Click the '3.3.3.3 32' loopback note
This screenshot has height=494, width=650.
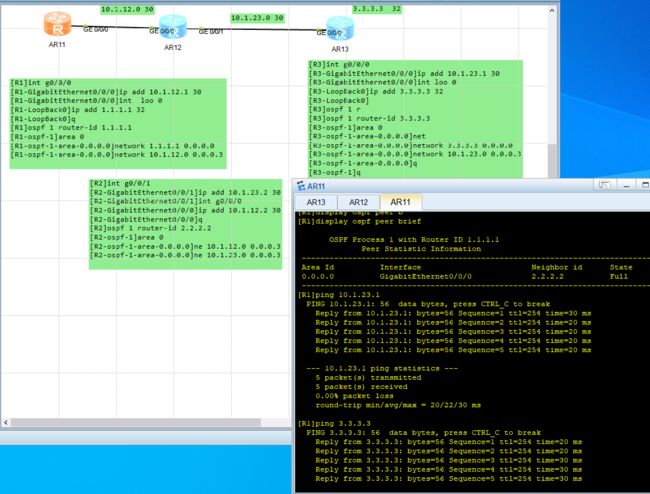click(x=377, y=9)
